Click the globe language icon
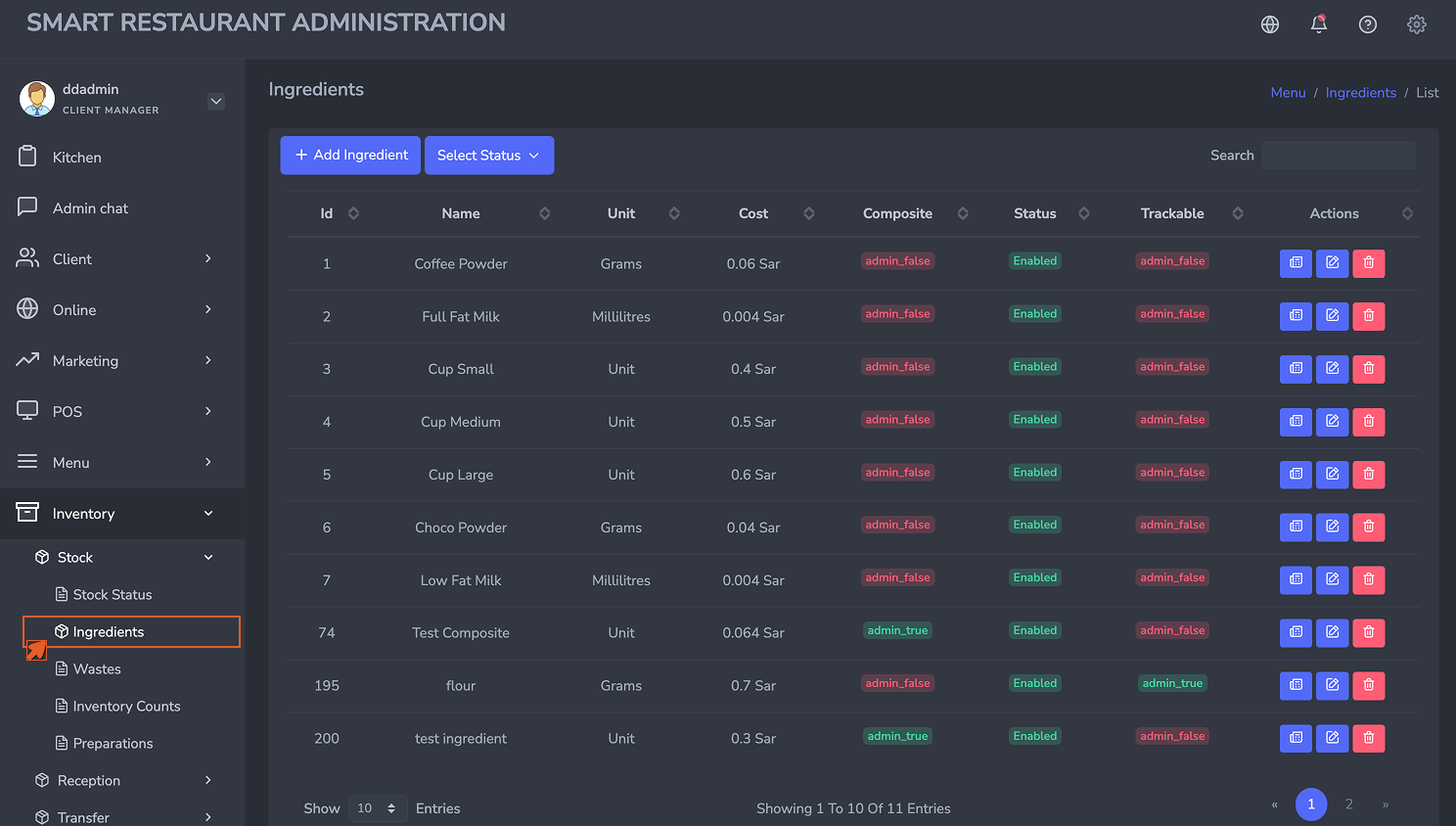Image resolution: width=1456 pixels, height=826 pixels. click(1270, 24)
